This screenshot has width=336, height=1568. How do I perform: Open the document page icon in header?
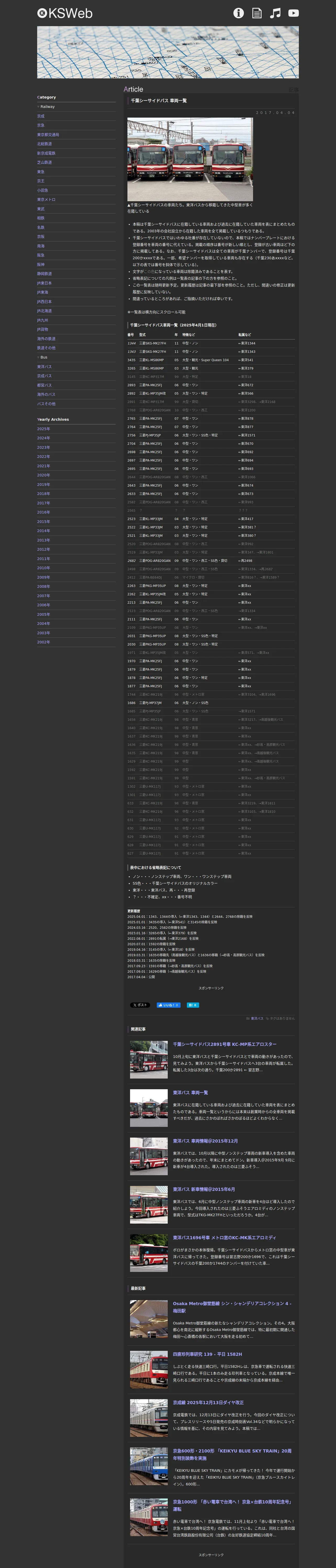pyautogui.click(x=257, y=13)
